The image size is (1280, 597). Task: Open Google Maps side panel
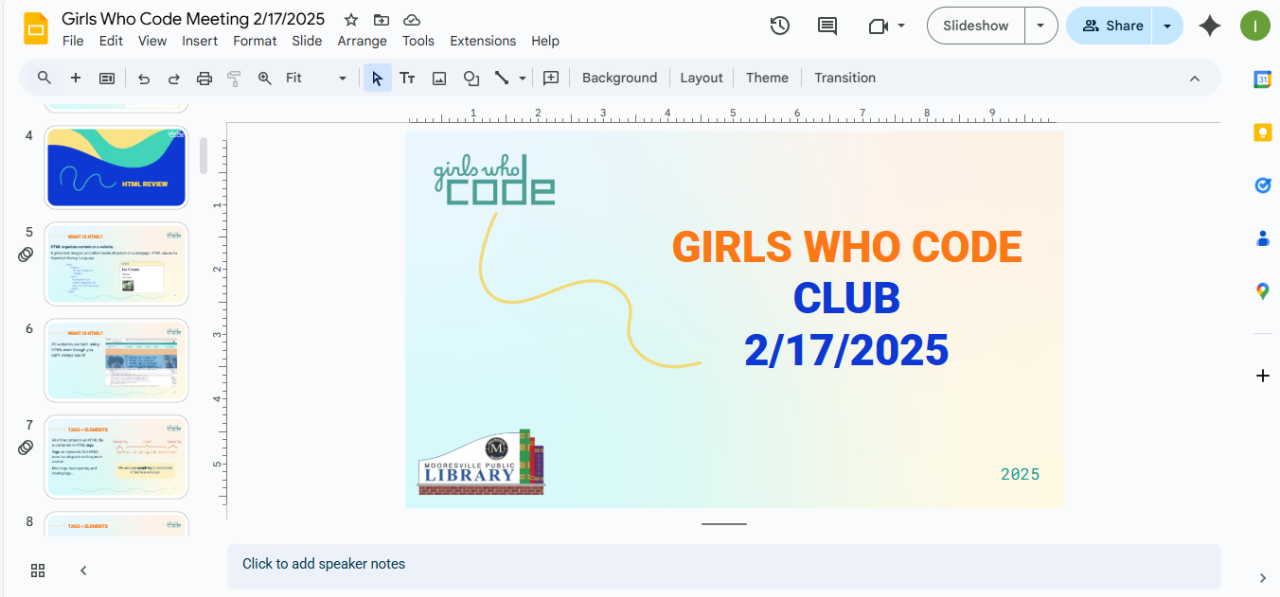point(1263,291)
